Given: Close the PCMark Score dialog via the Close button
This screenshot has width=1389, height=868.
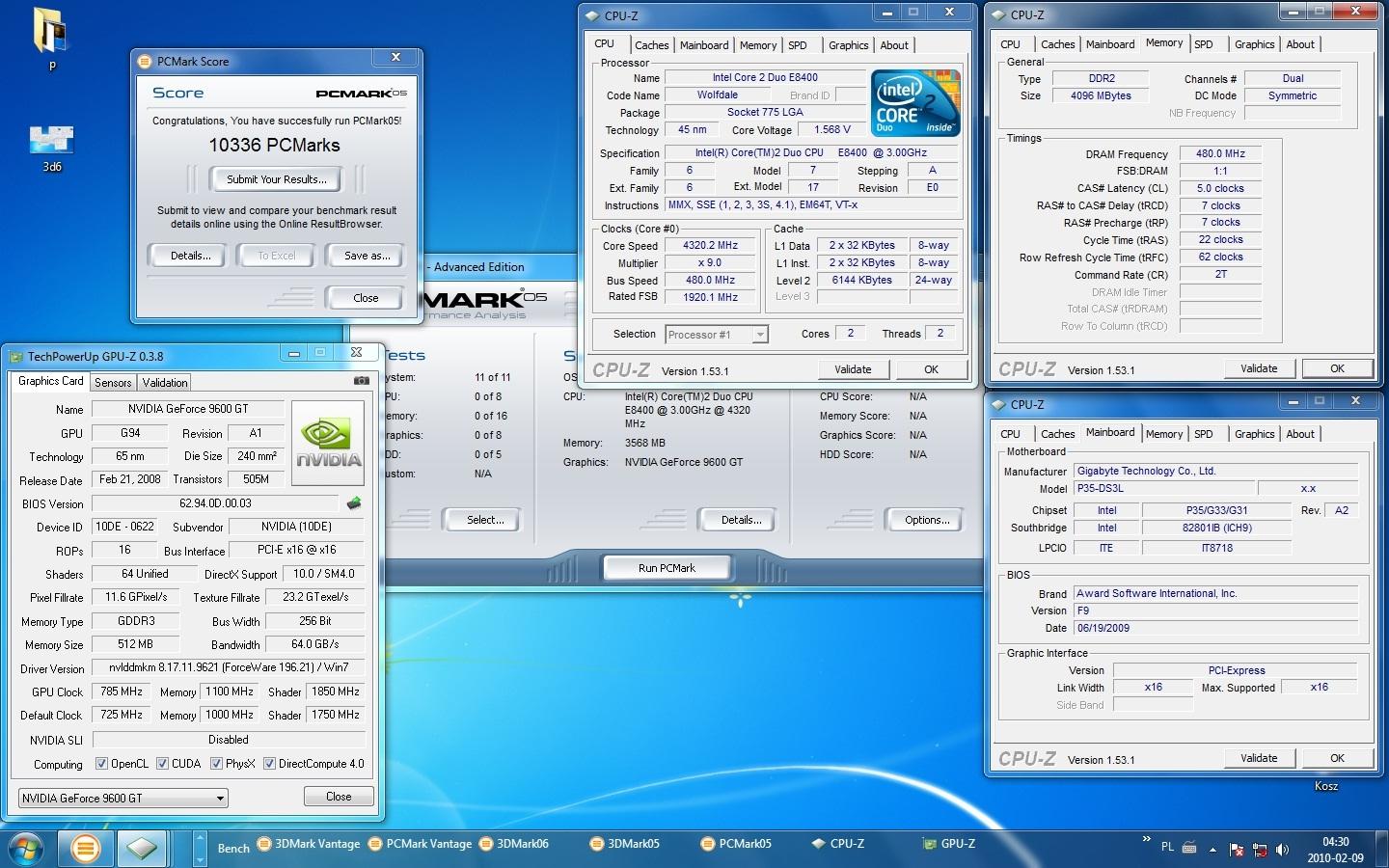Looking at the screenshot, I should tap(366, 298).
